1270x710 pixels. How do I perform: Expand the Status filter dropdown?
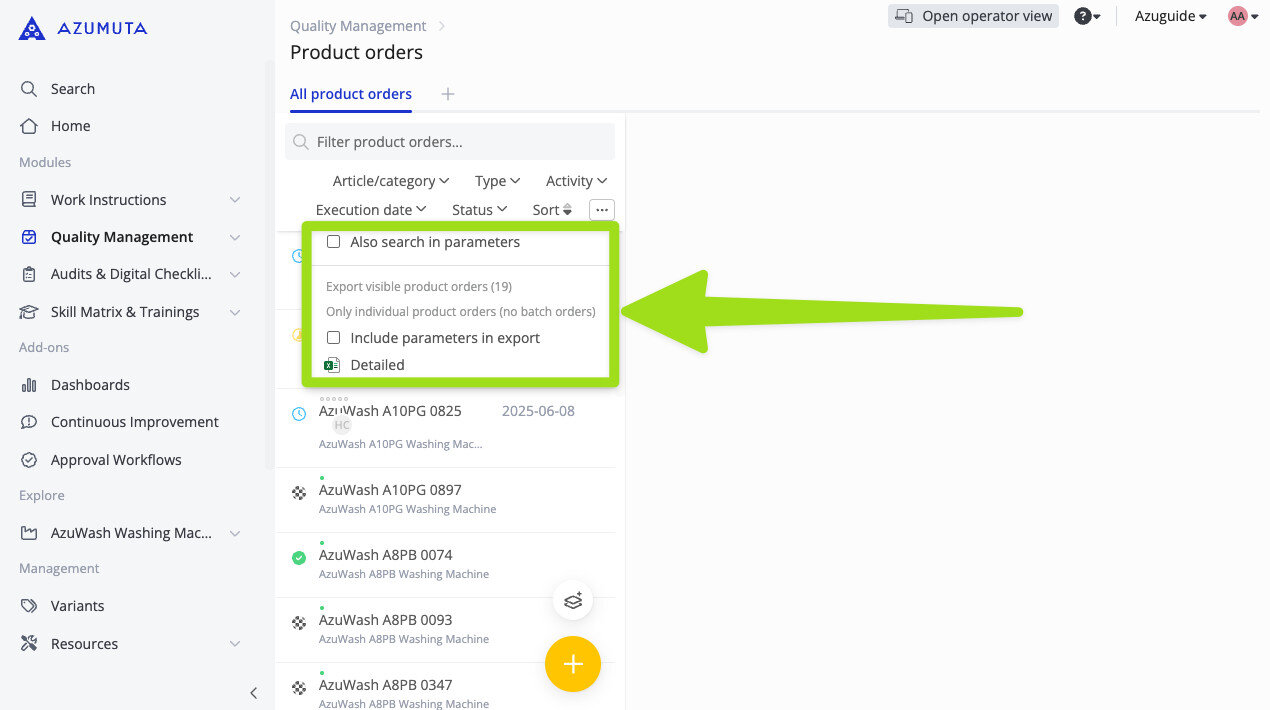479,210
